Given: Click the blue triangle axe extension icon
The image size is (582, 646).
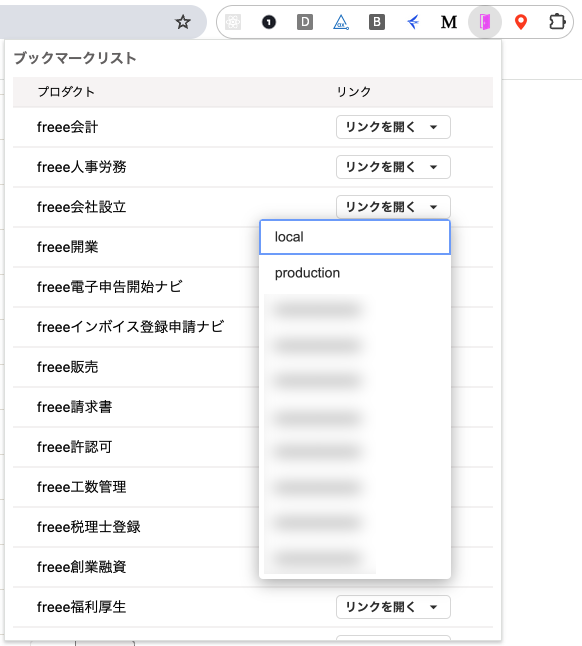Looking at the screenshot, I should pos(341,22).
